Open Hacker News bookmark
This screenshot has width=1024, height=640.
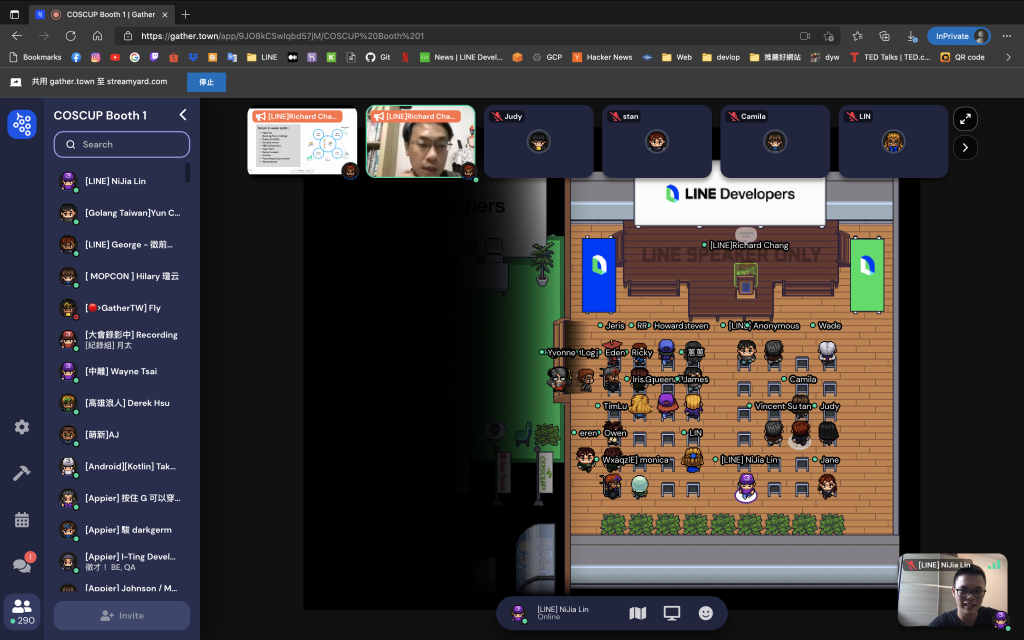coord(602,57)
